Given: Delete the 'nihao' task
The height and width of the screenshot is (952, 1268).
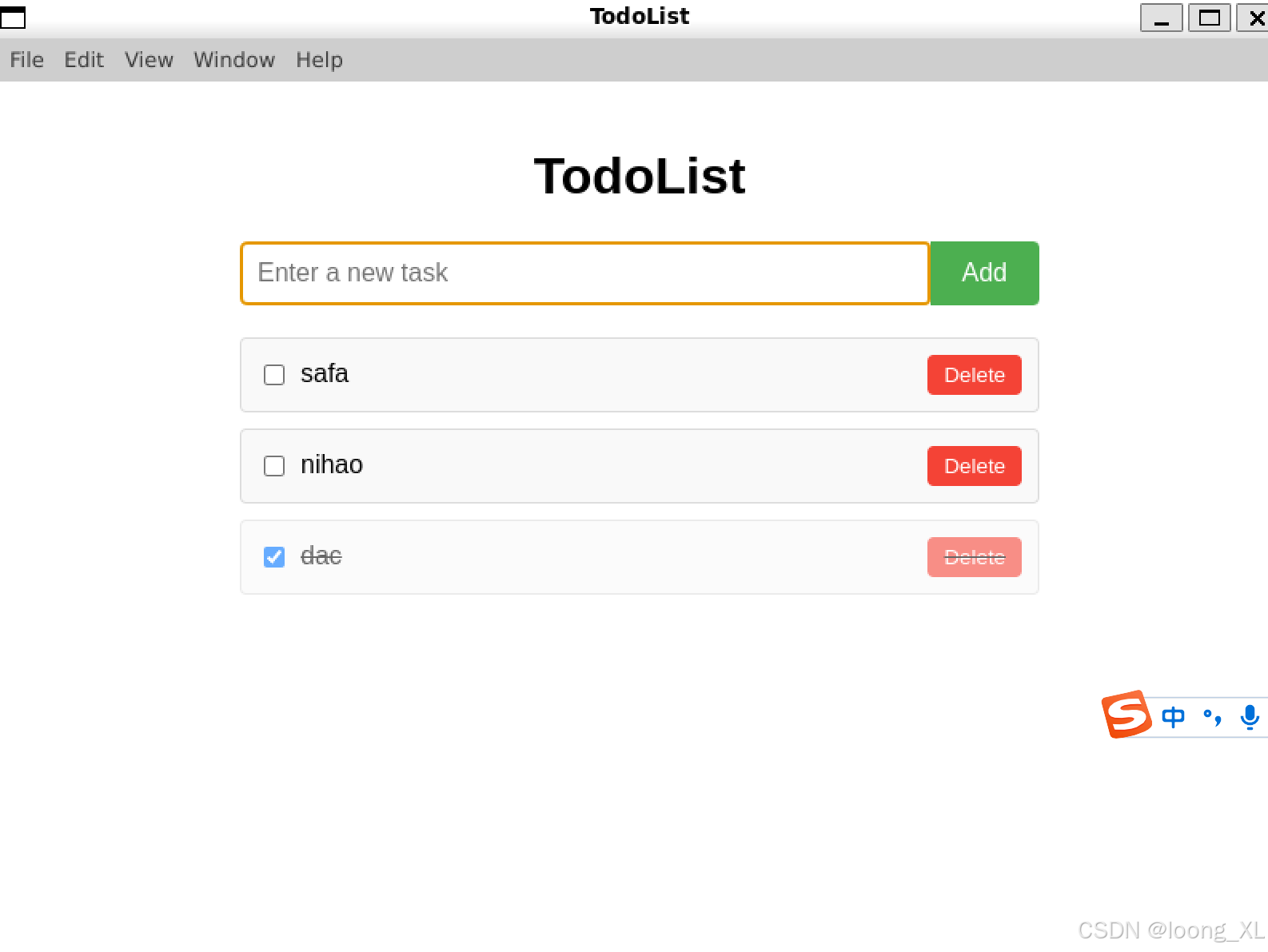Looking at the screenshot, I should click(974, 466).
